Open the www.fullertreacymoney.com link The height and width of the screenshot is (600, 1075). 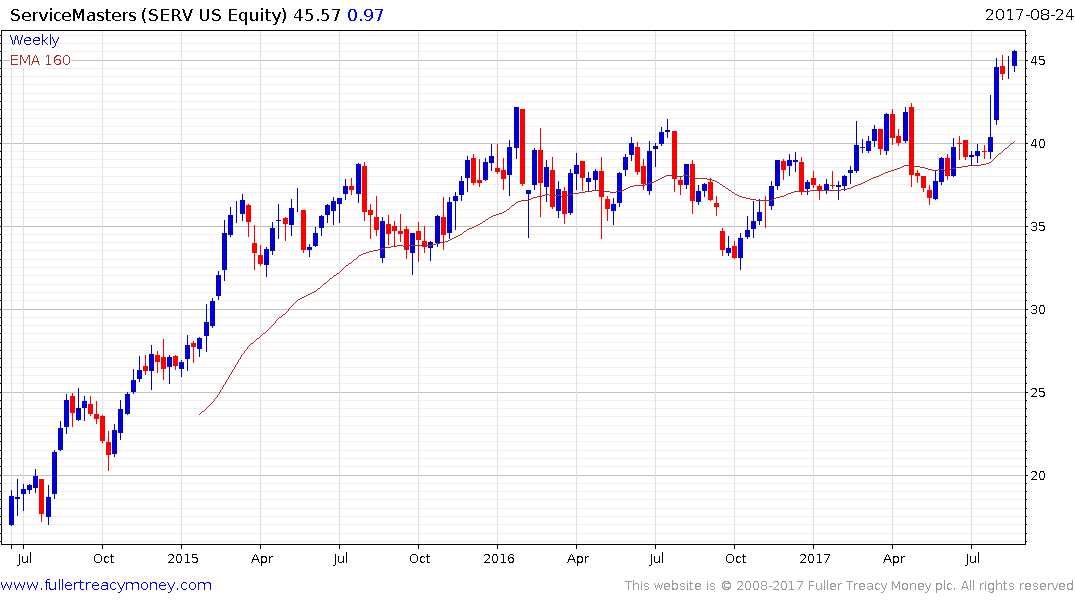click(106, 585)
